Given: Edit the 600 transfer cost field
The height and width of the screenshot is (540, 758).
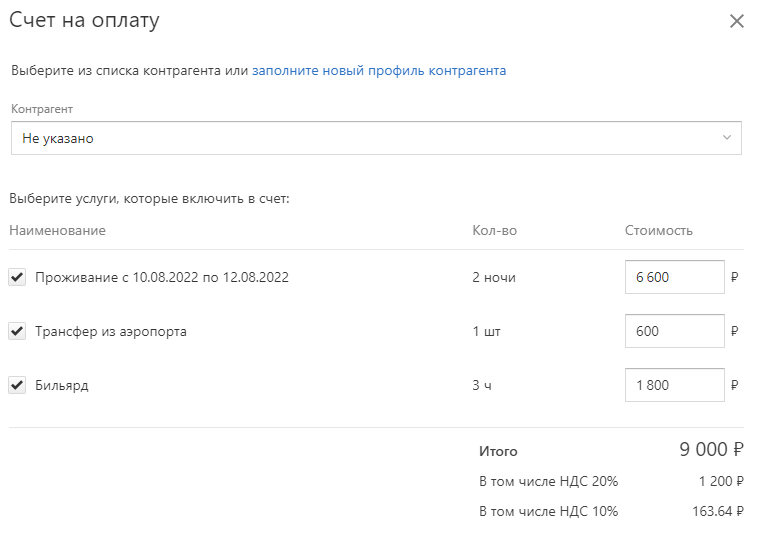Looking at the screenshot, I should pyautogui.click(x=674, y=331).
